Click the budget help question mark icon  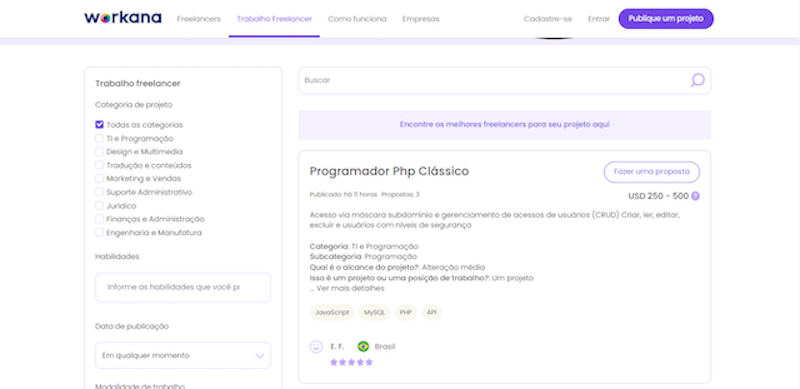pos(695,196)
